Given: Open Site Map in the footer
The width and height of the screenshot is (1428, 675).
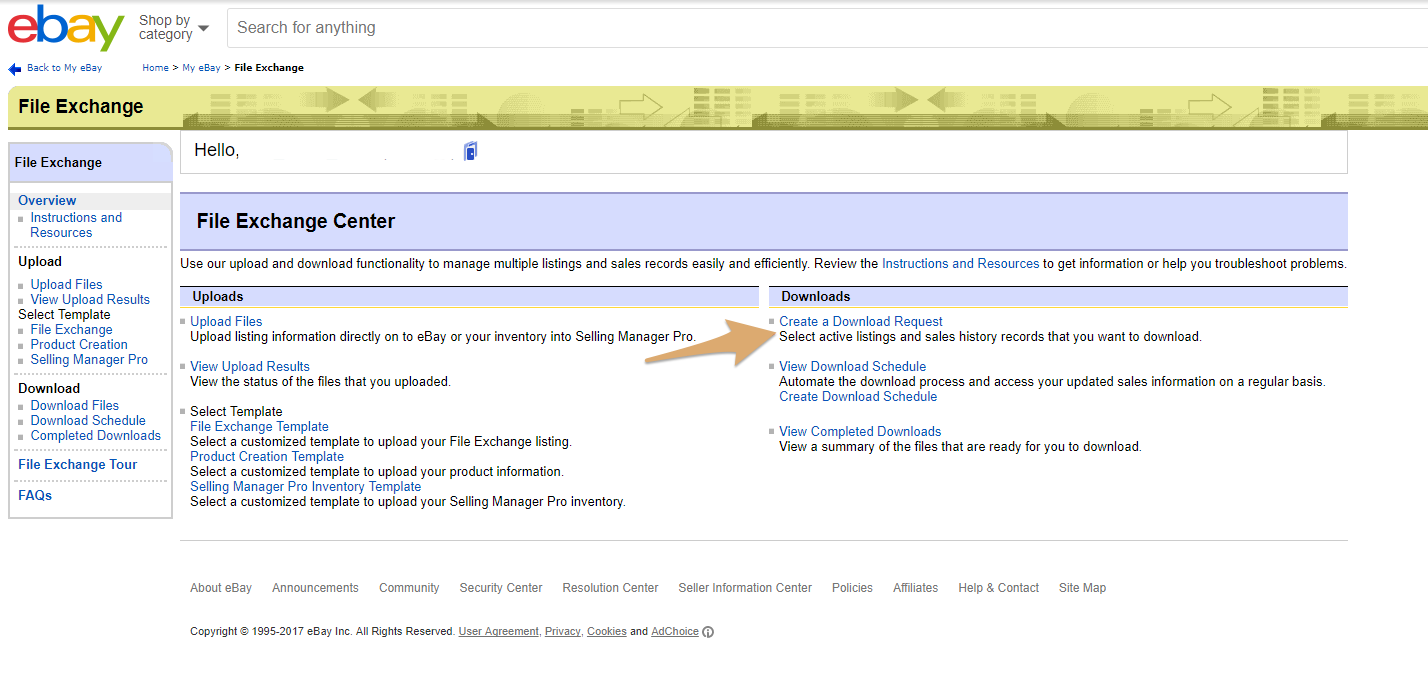Looking at the screenshot, I should [1083, 588].
